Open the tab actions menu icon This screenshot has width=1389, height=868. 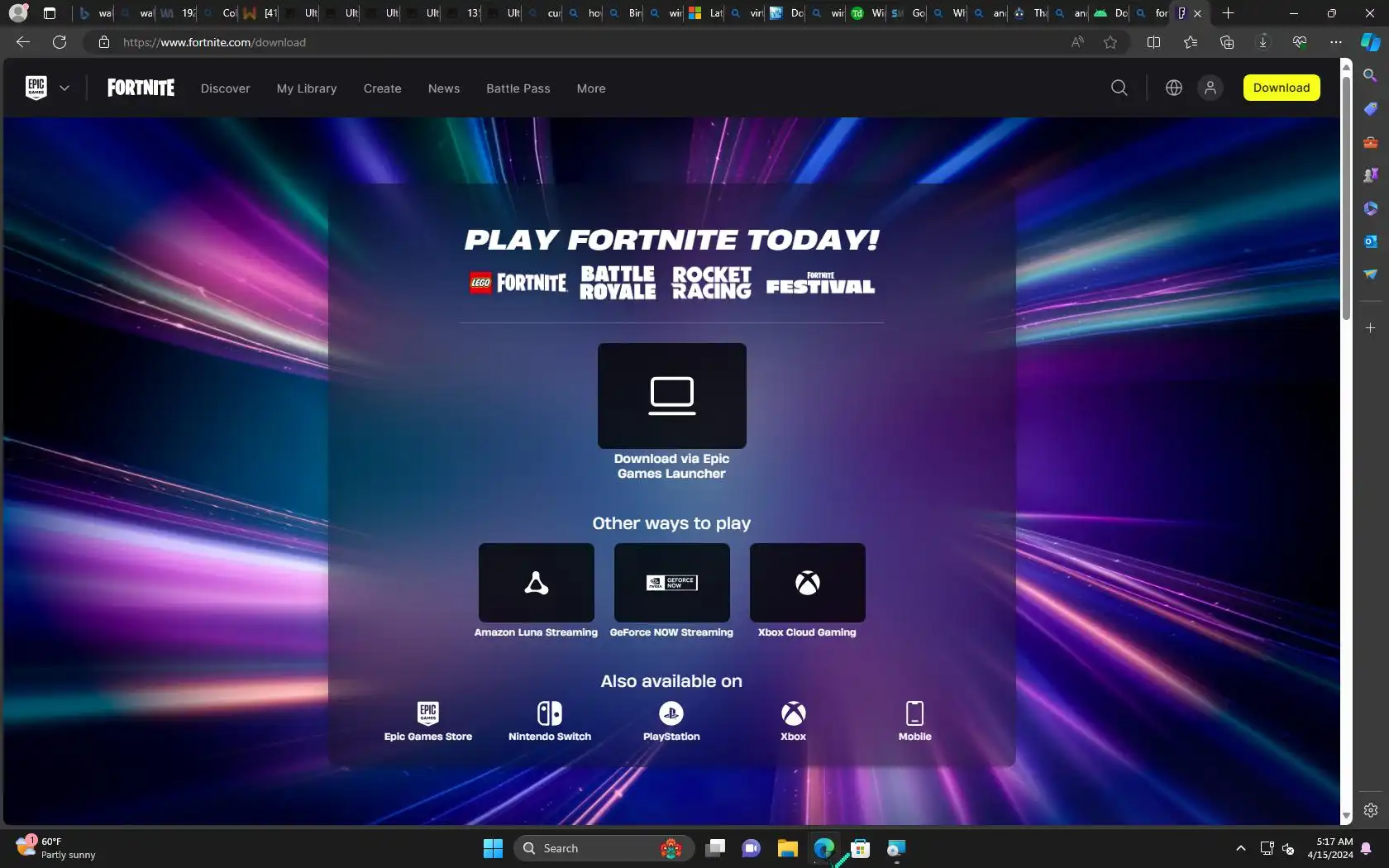(50, 13)
